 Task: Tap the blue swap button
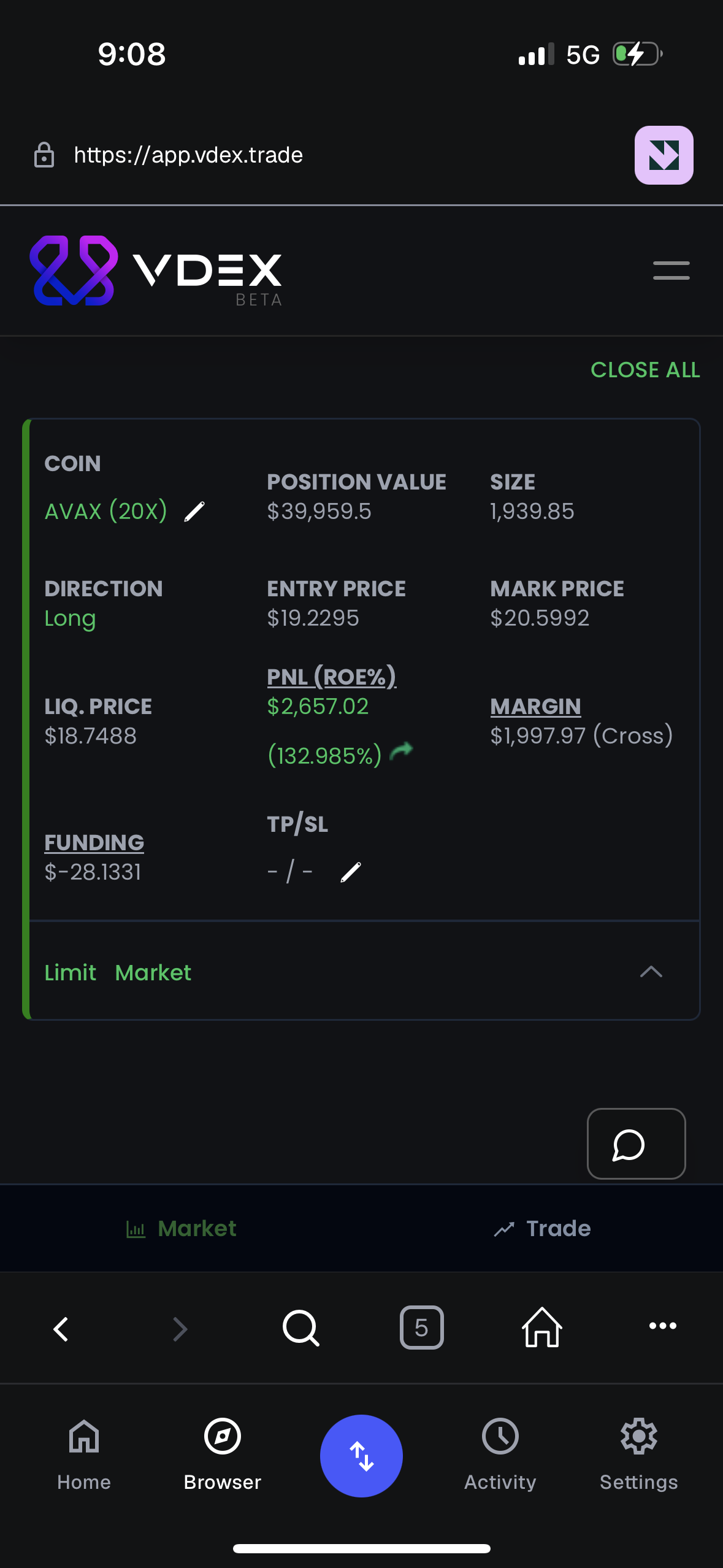(361, 1456)
